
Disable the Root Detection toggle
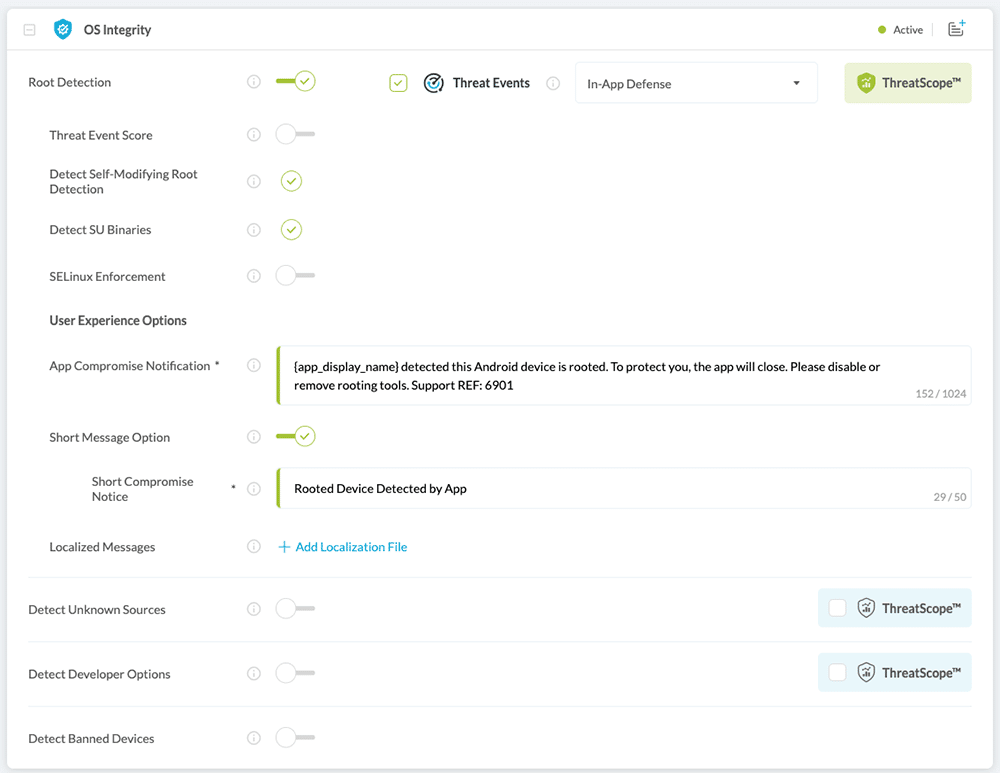click(x=296, y=82)
